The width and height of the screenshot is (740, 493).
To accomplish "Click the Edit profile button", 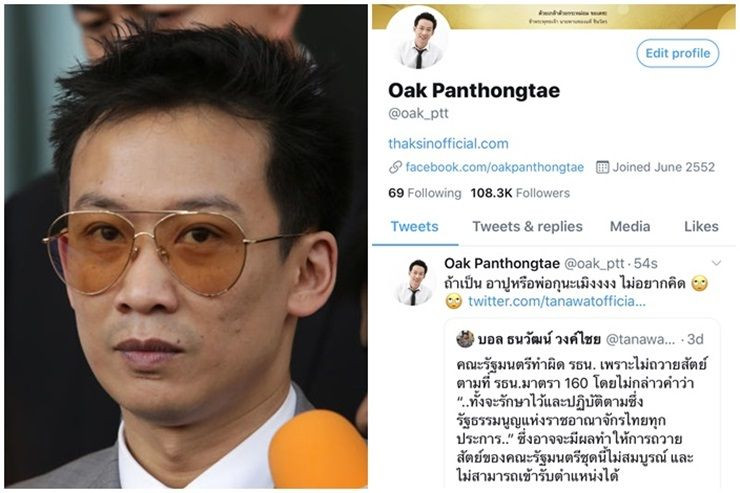I will click(x=678, y=53).
